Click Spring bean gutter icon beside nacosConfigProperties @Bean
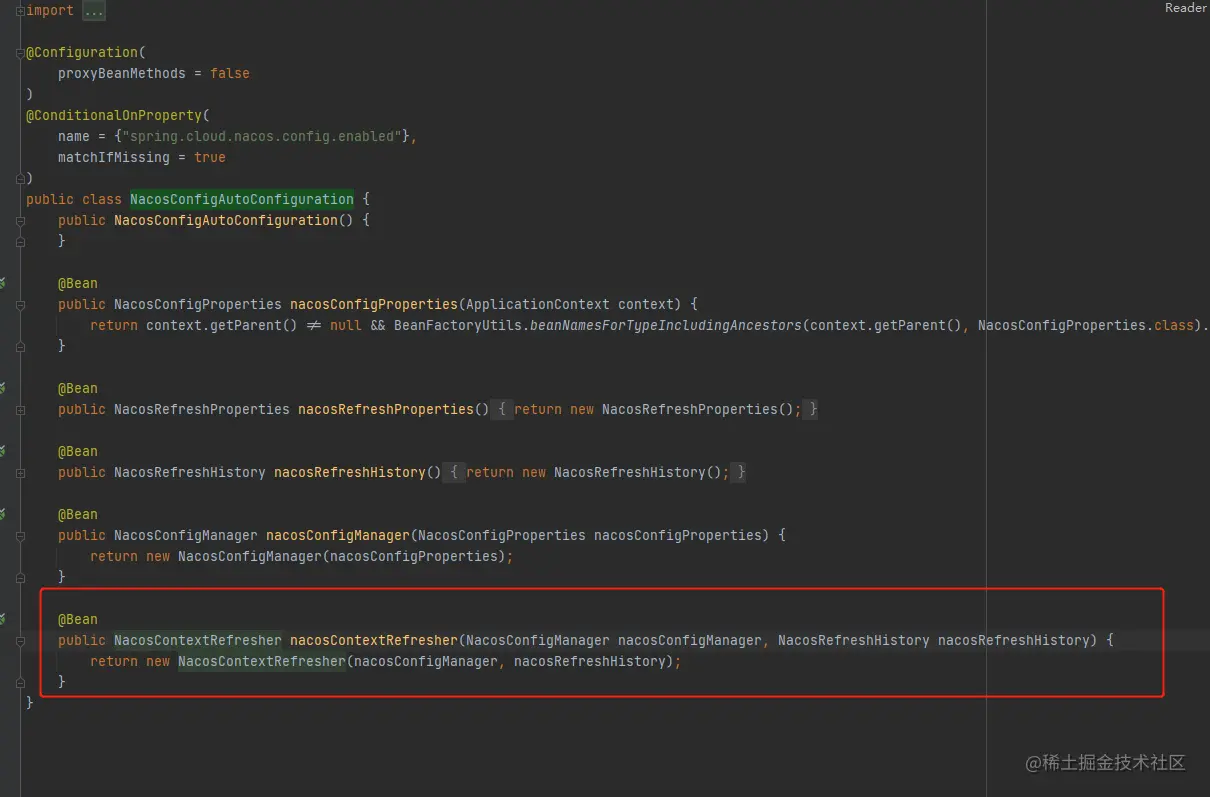This screenshot has height=797, width=1210. point(3,283)
